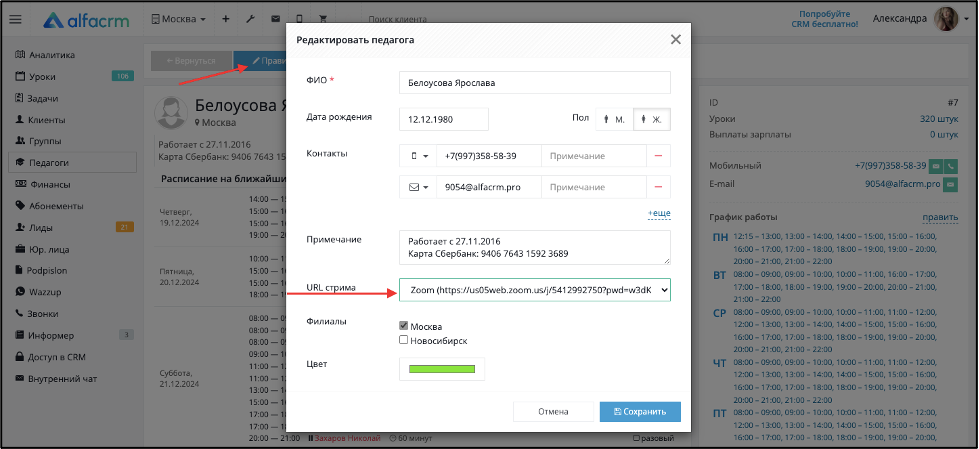The image size is (979, 449).
Task: Close the Редактировать педагога dialog
Action: [675, 39]
